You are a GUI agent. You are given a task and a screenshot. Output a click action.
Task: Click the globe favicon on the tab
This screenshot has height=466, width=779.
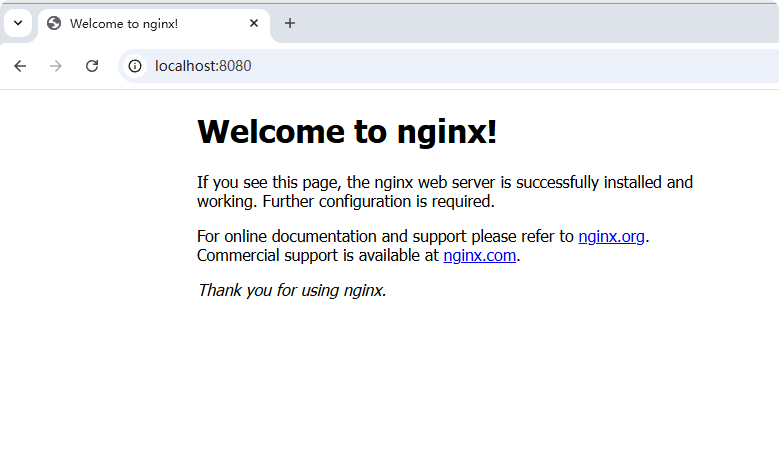(54, 23)
